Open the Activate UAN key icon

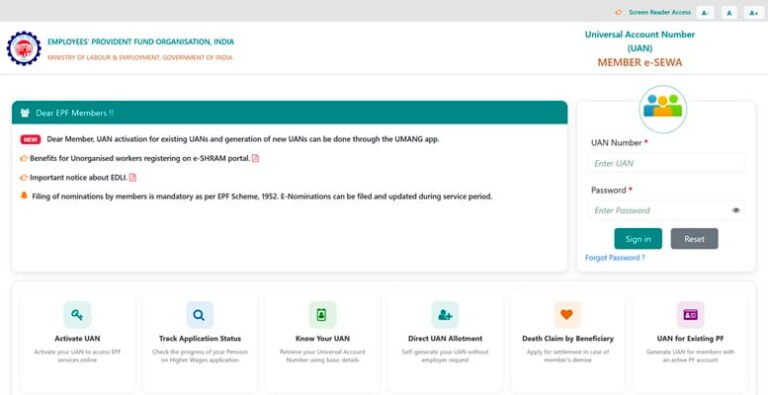point(77,315)
